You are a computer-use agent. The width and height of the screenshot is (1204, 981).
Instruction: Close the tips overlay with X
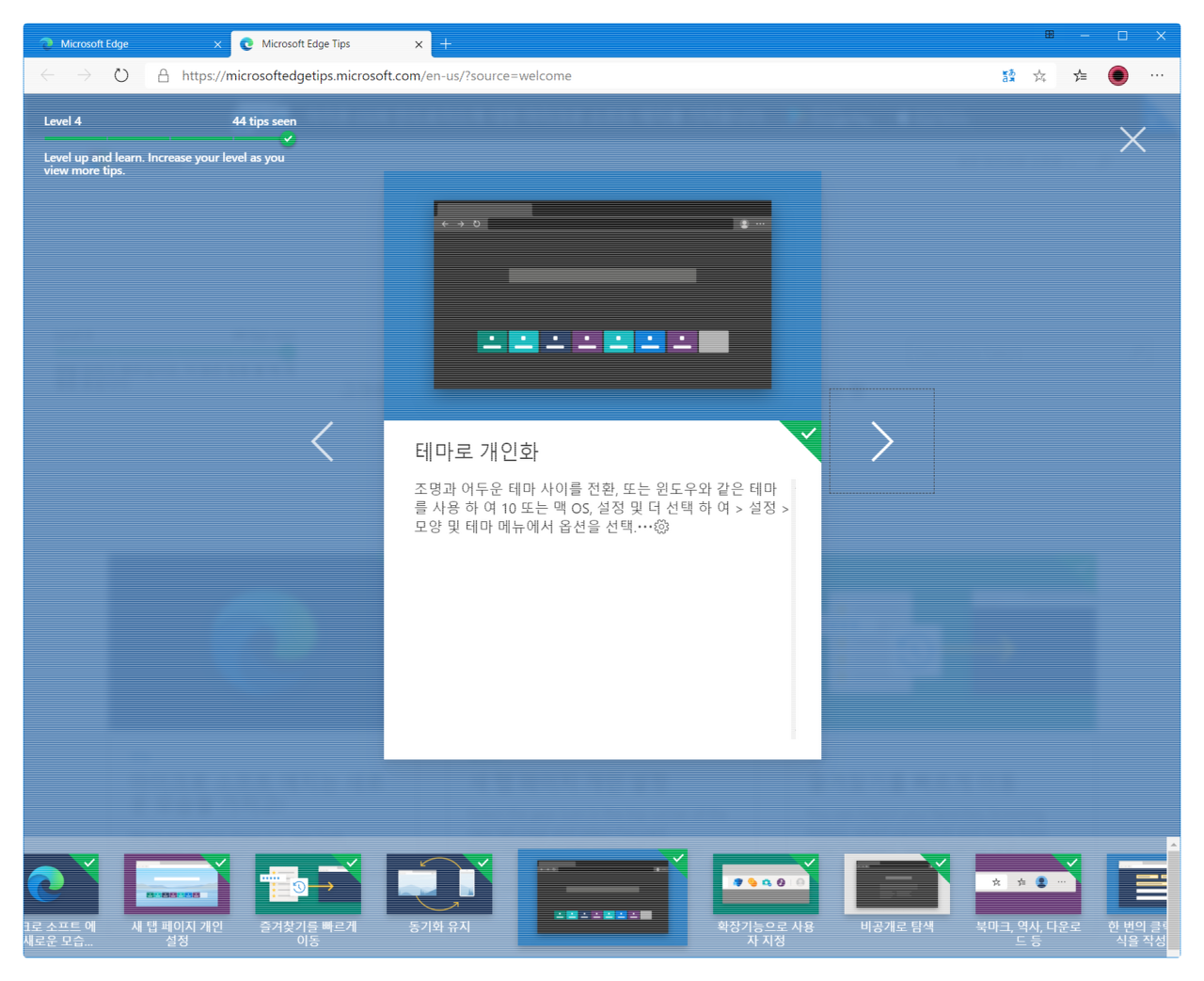1133,139
